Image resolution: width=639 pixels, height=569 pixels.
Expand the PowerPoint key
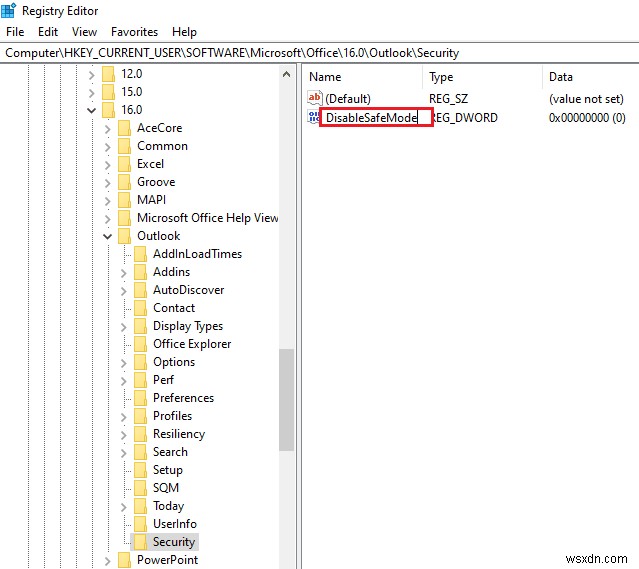click(x=108, y=561)
